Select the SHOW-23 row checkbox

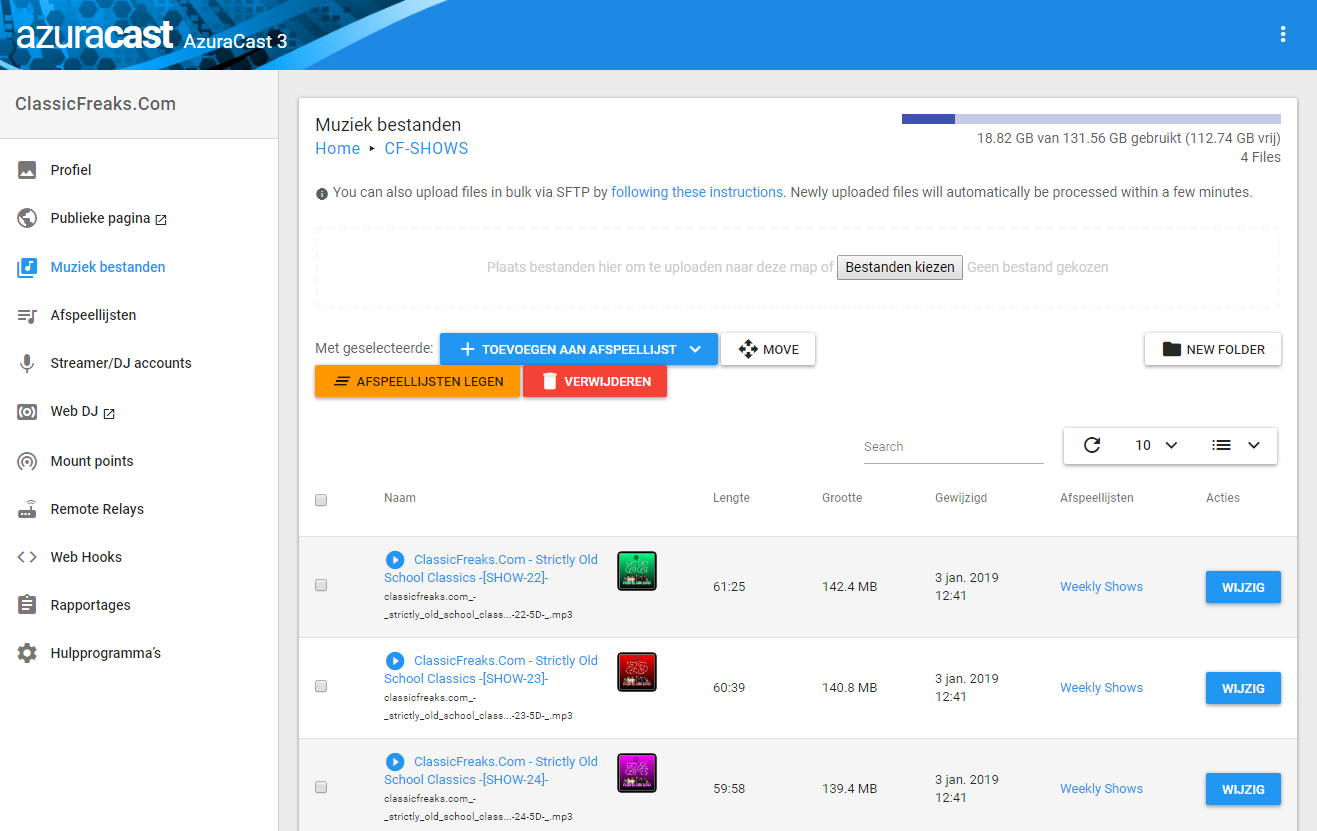(x=321, y=686)
